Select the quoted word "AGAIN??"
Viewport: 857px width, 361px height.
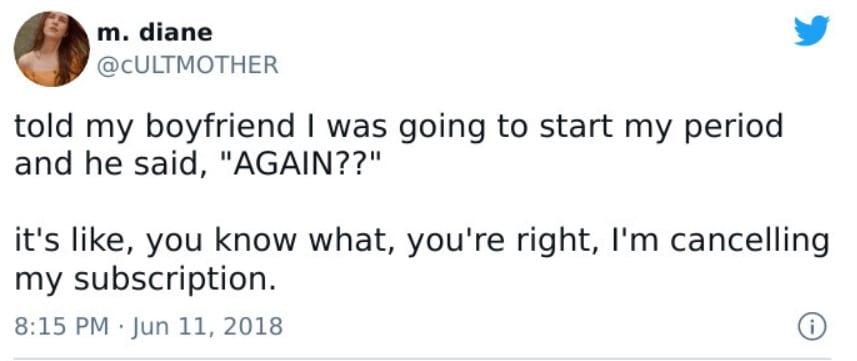297,164
